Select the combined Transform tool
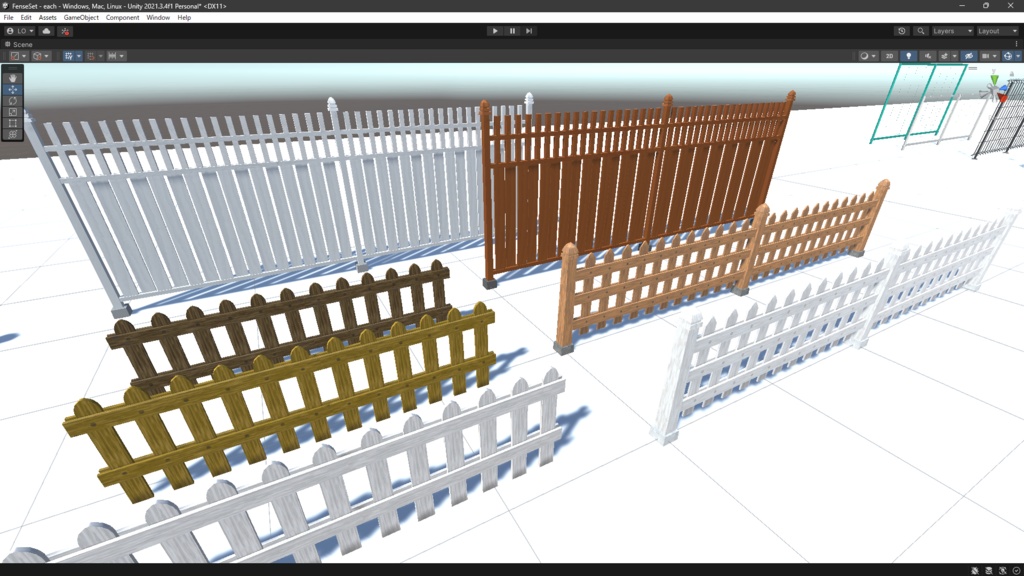The width and height of the screenshot is (1024, 576). 12,134
